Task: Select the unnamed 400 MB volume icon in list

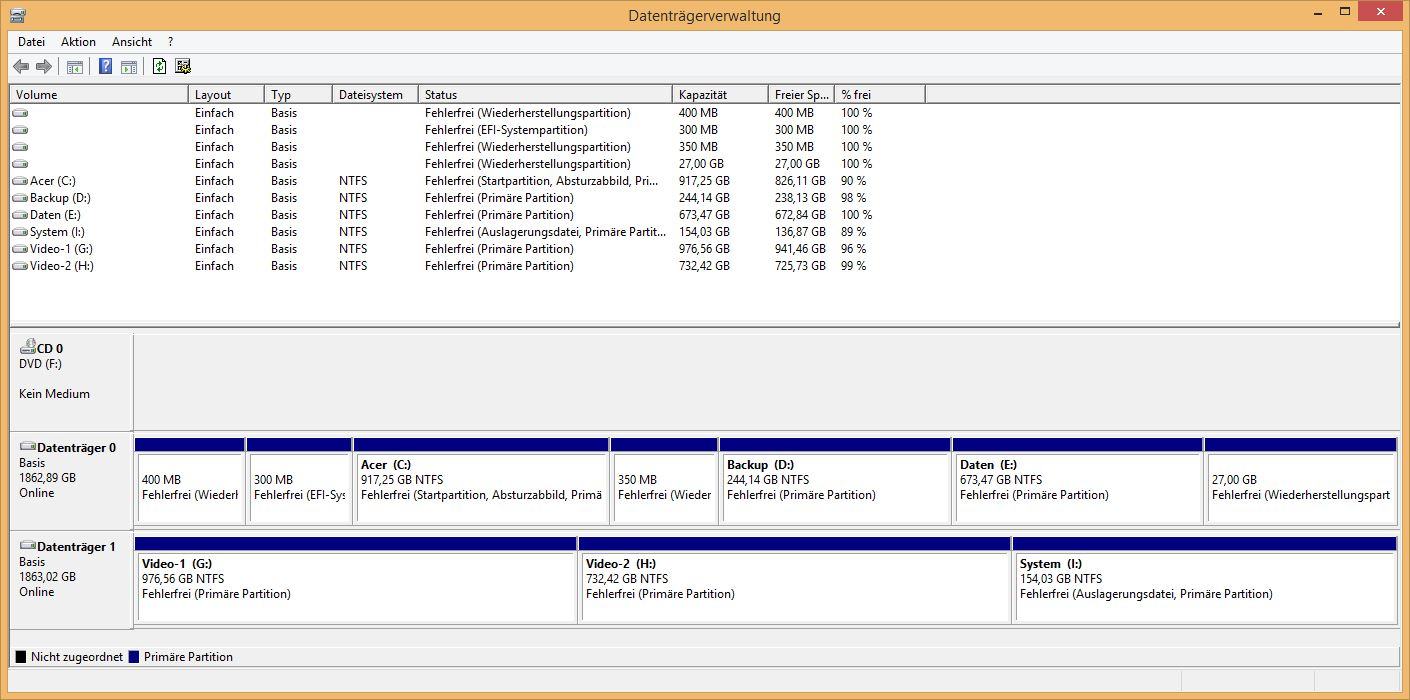Action: point(20,113)
